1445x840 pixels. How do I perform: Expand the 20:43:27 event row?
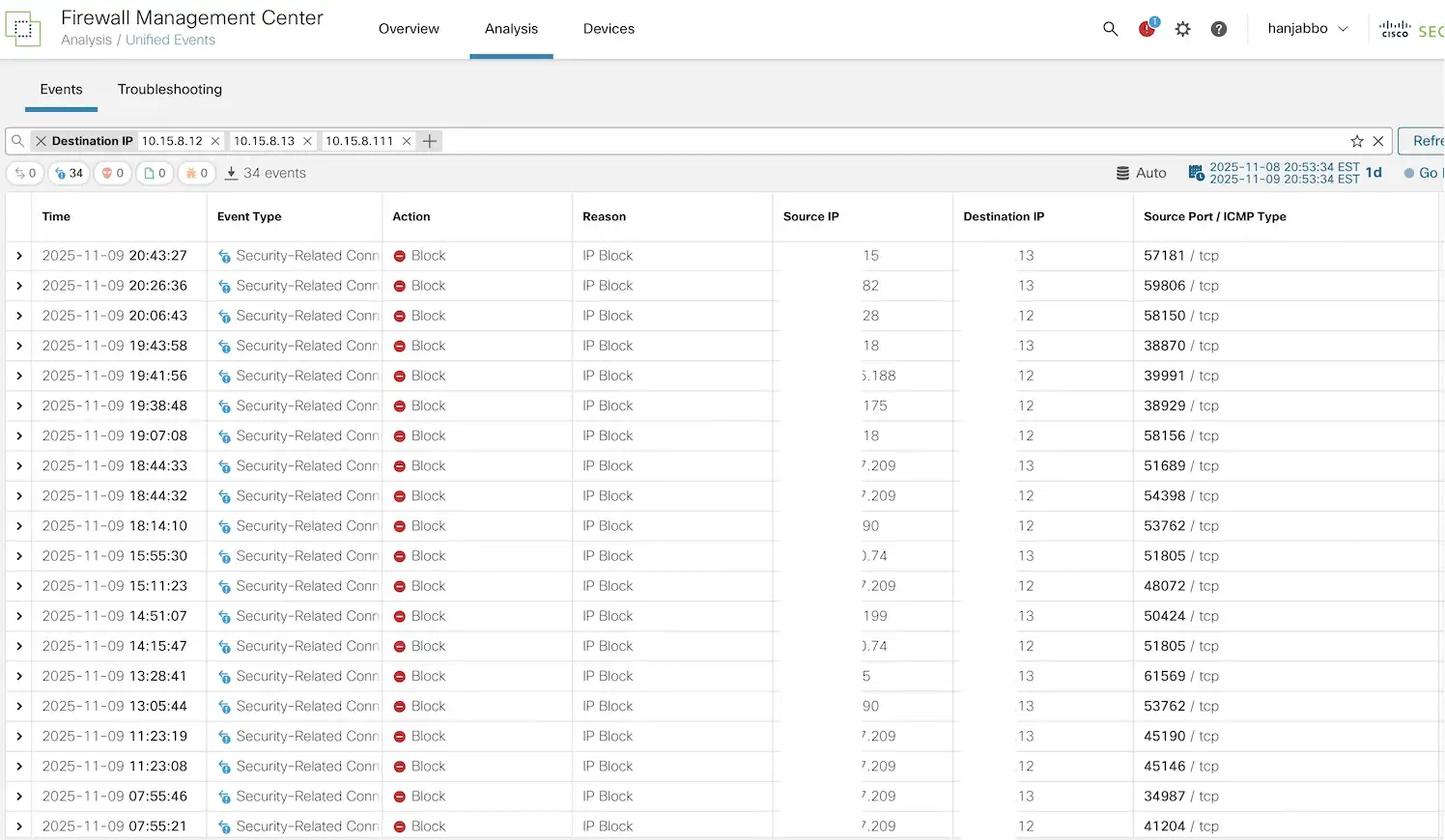(x=19, y=256)
